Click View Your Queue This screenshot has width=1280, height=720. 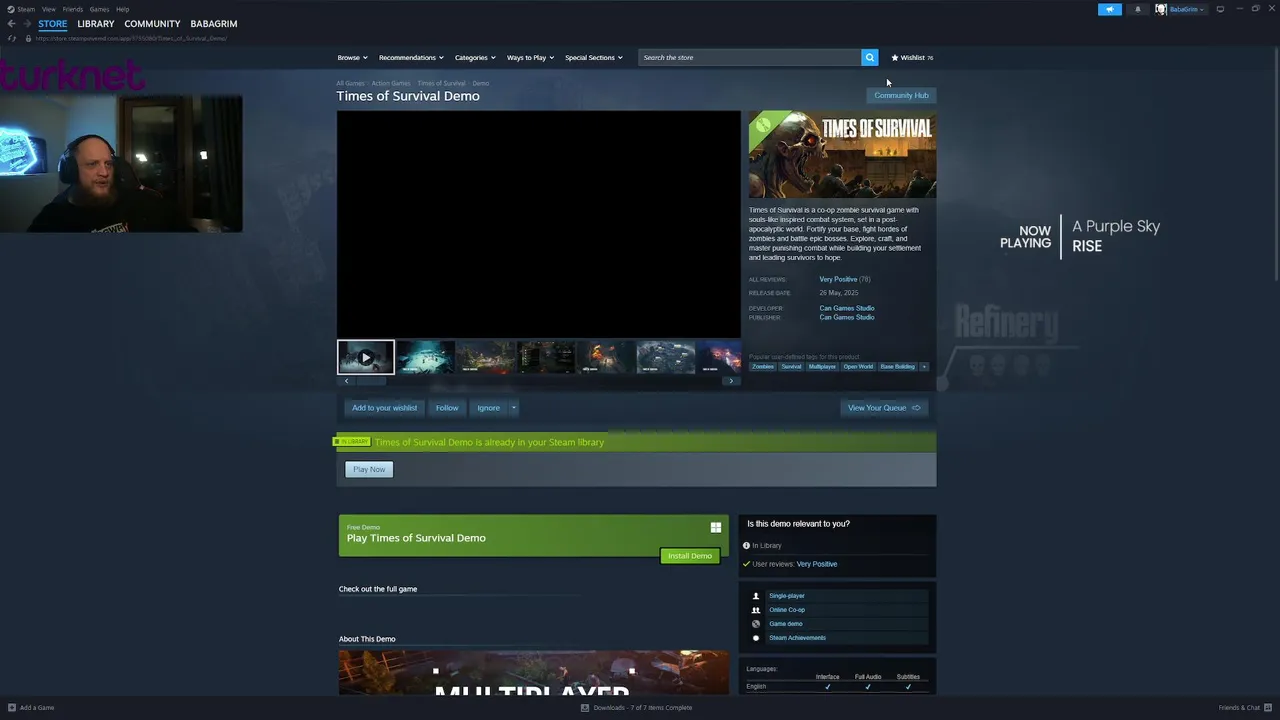pyautogui.click(x=884, y=408)
